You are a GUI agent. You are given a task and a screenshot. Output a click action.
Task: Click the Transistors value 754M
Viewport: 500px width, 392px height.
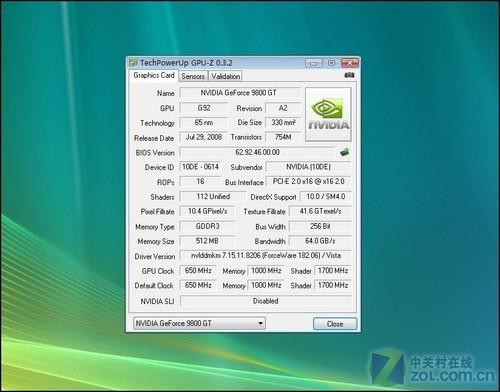[283, 137]
